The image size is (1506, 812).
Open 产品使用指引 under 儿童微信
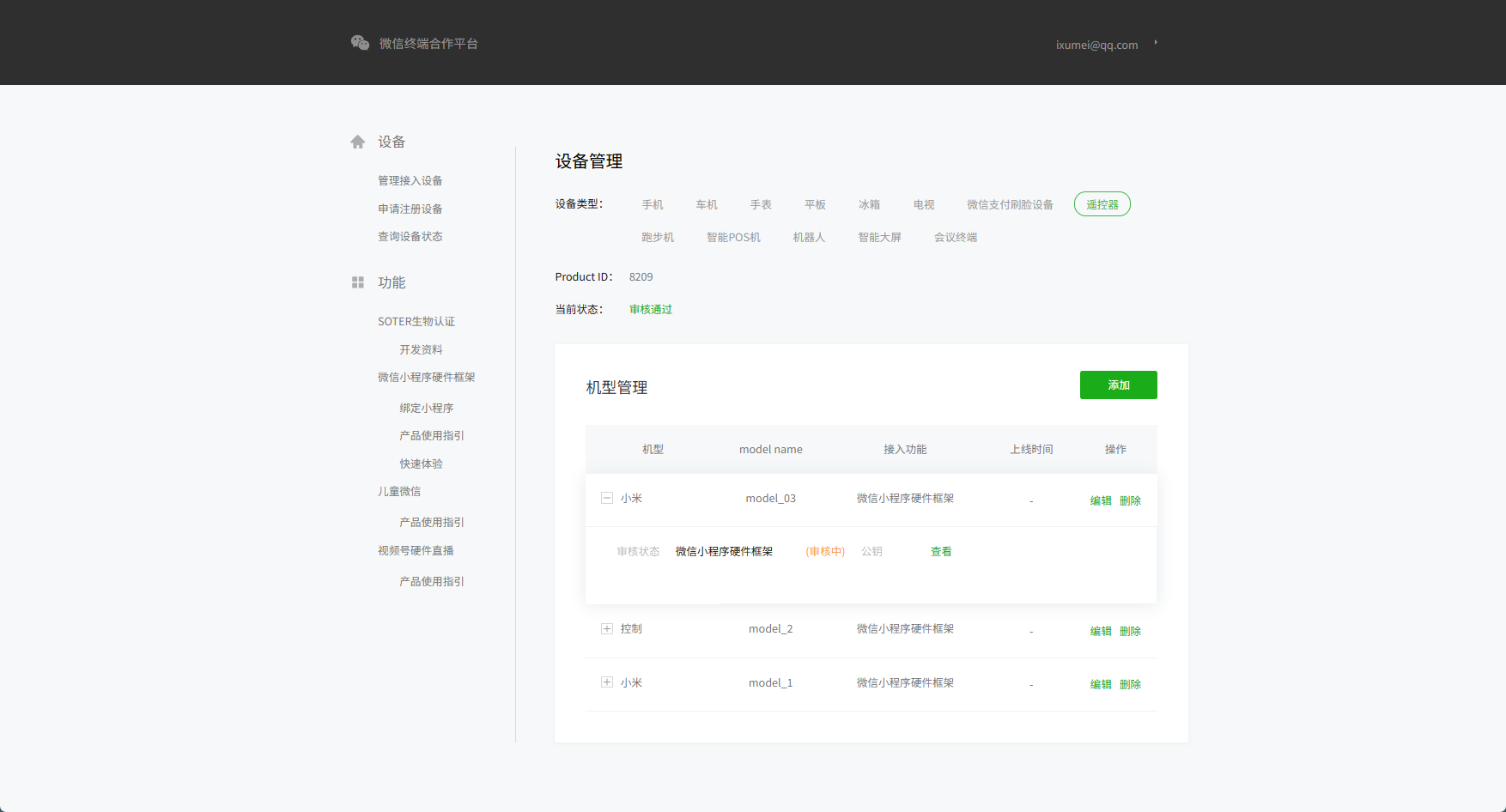click(x=432, y=522)
